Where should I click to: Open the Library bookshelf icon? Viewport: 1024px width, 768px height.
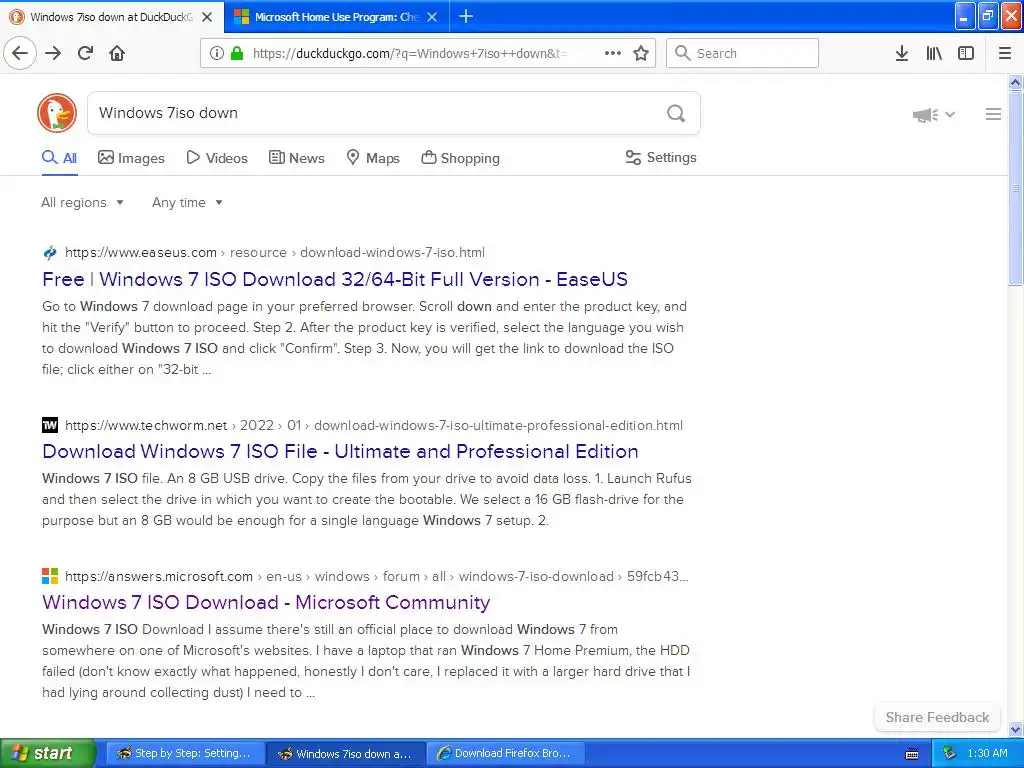934,53
